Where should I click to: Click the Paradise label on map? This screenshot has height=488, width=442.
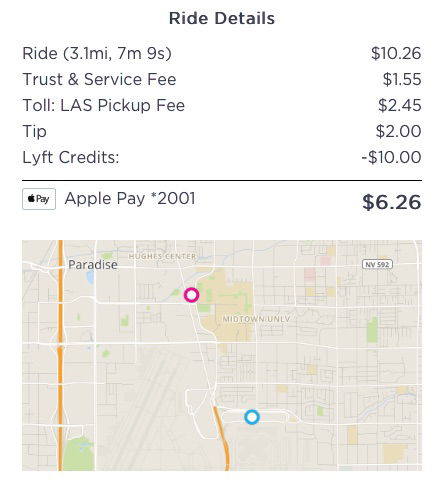pos(93,265)
